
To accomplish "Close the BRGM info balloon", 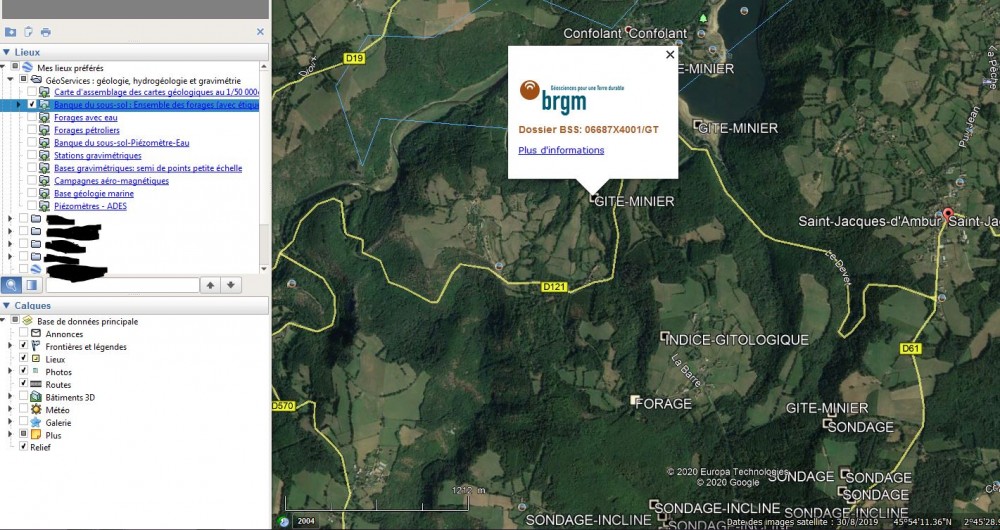I will pos(670,56).
